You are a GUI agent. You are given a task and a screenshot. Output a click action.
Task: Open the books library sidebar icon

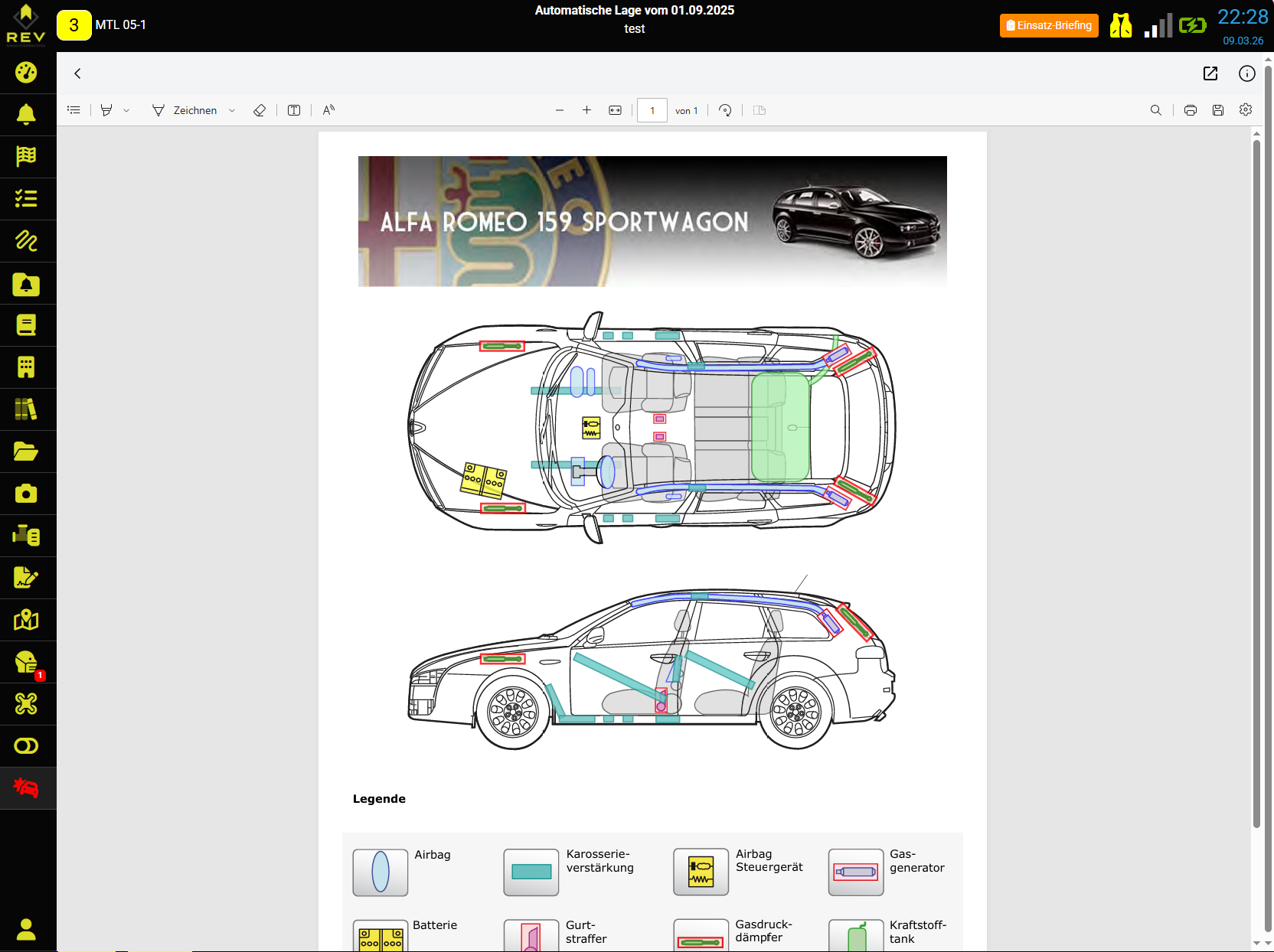[26, 409]
